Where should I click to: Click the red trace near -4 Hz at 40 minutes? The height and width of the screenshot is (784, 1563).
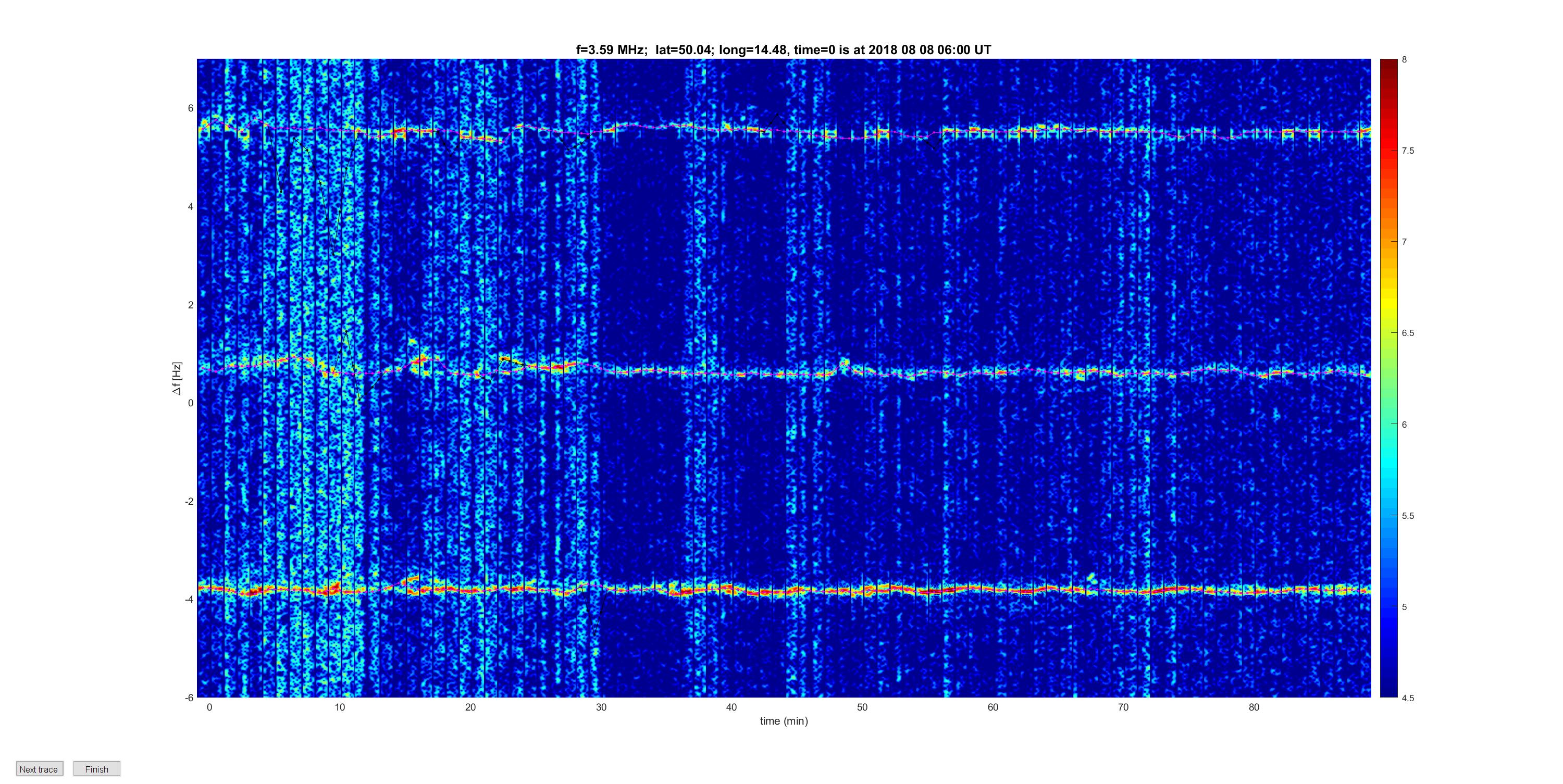731,588
